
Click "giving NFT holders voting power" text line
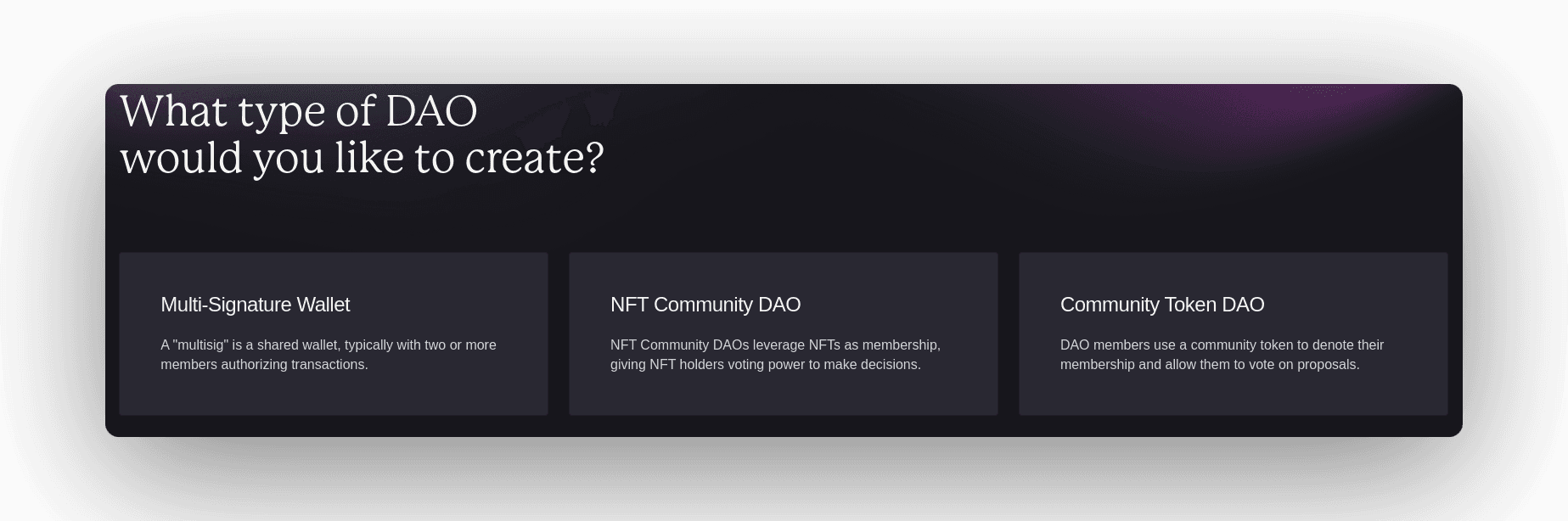click(x=765, y=365)
